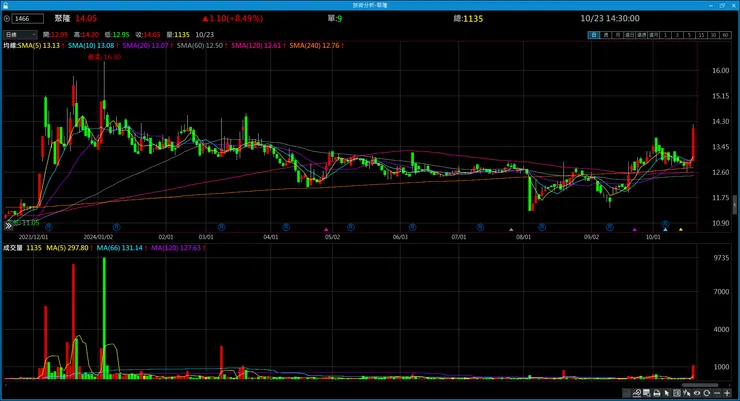Click the technical indicator chart icon
This screenshot has width=740, height=401.
[637, 393]
